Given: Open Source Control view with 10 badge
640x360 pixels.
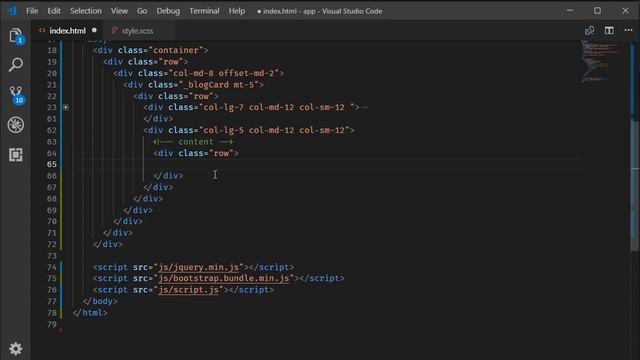Looking at the screenshot, I should click(x=16, y=95).
